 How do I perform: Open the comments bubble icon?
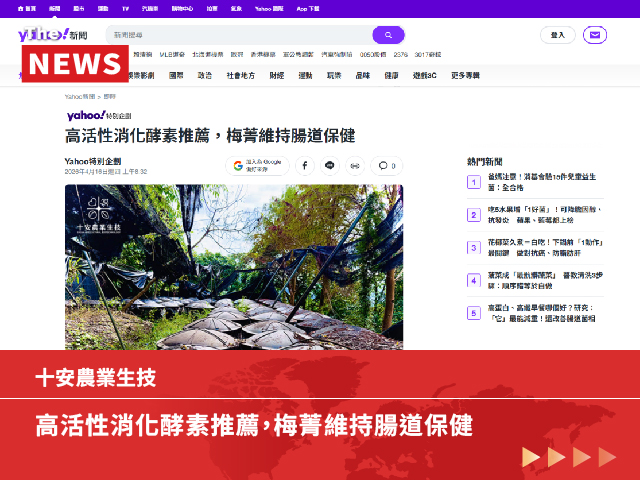click(x=385, y=166)
